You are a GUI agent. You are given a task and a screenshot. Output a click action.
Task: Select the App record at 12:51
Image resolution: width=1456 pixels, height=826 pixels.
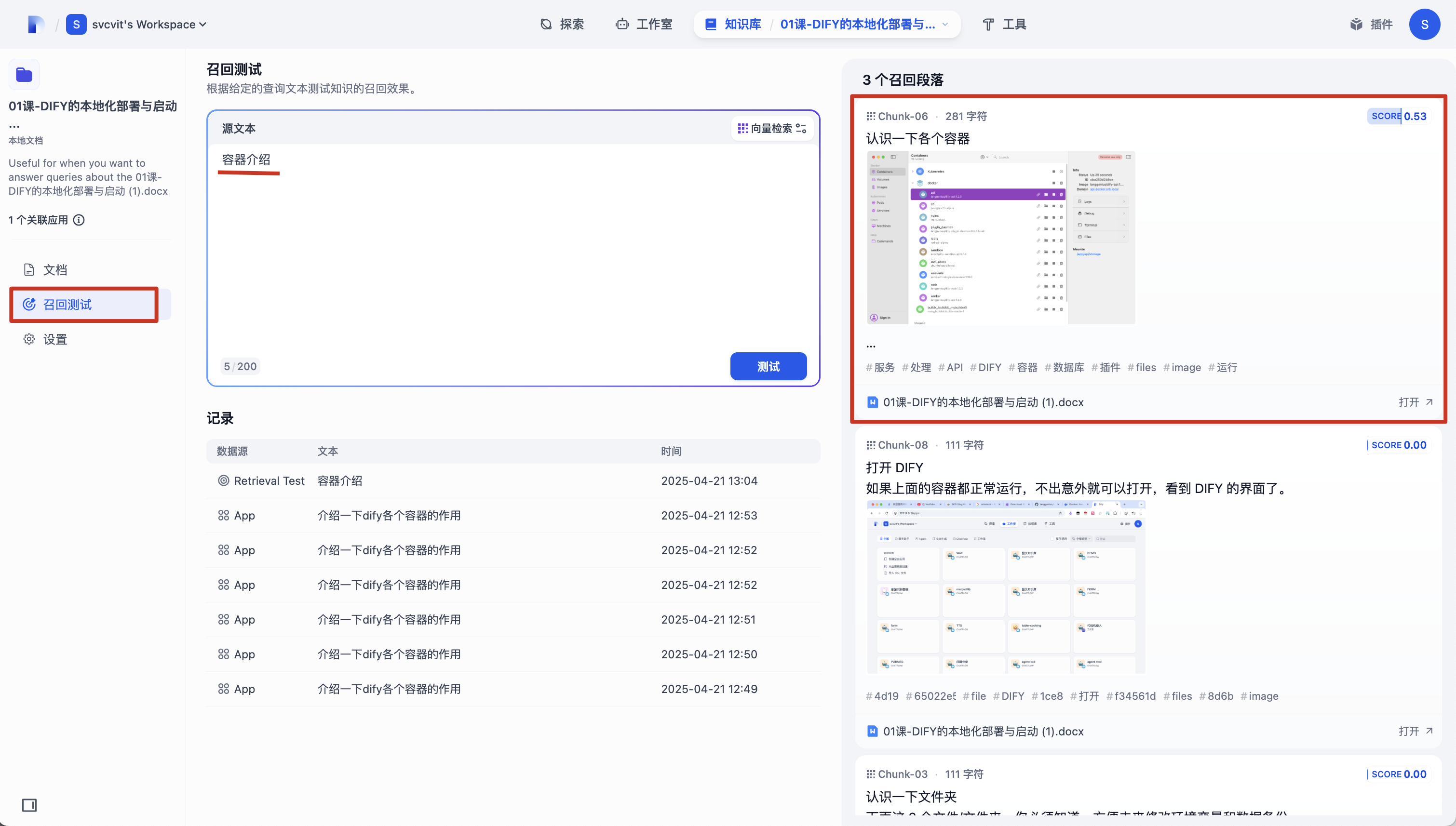click(x=513, y=620)
